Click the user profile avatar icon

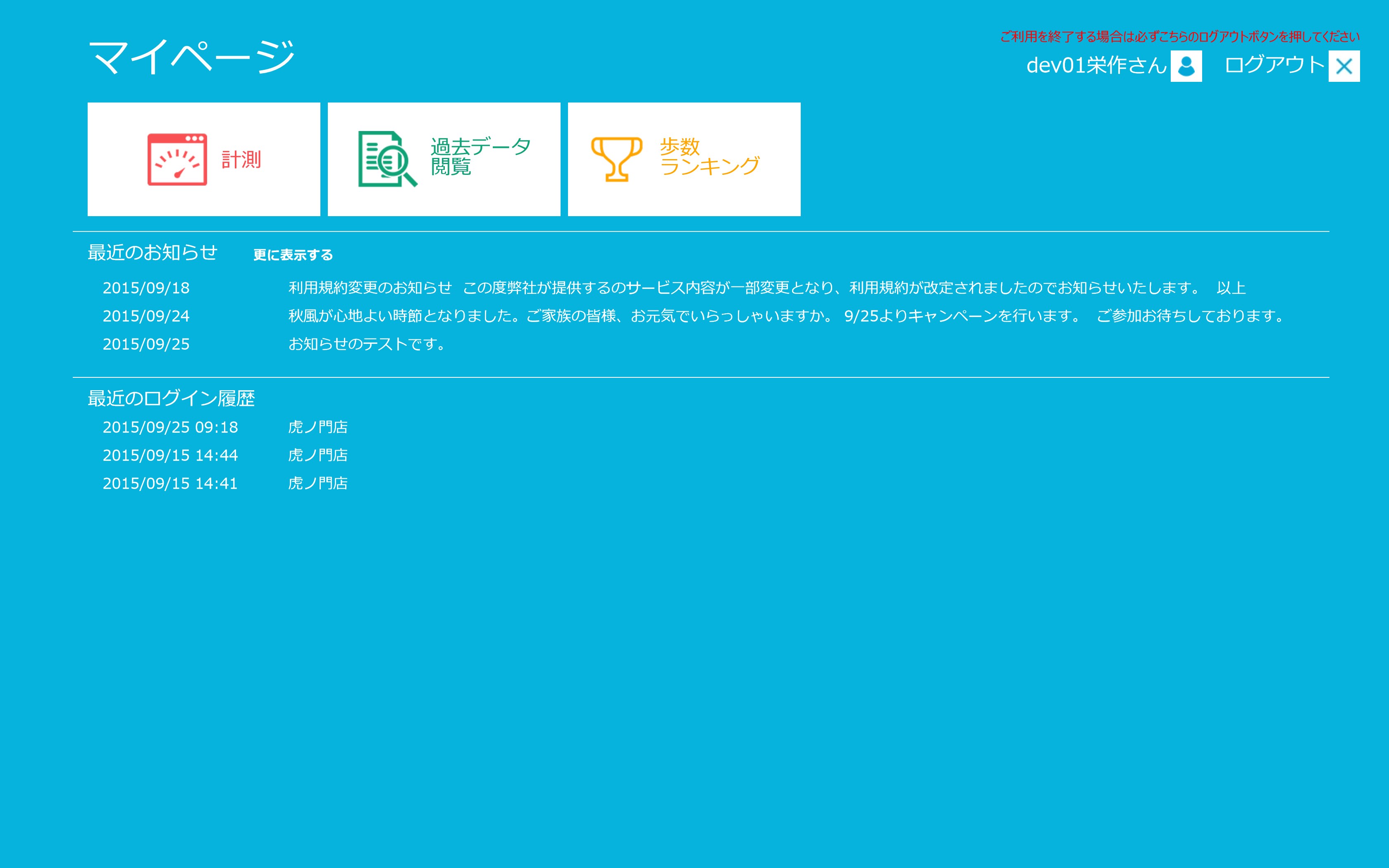(x=1186, y=66)
